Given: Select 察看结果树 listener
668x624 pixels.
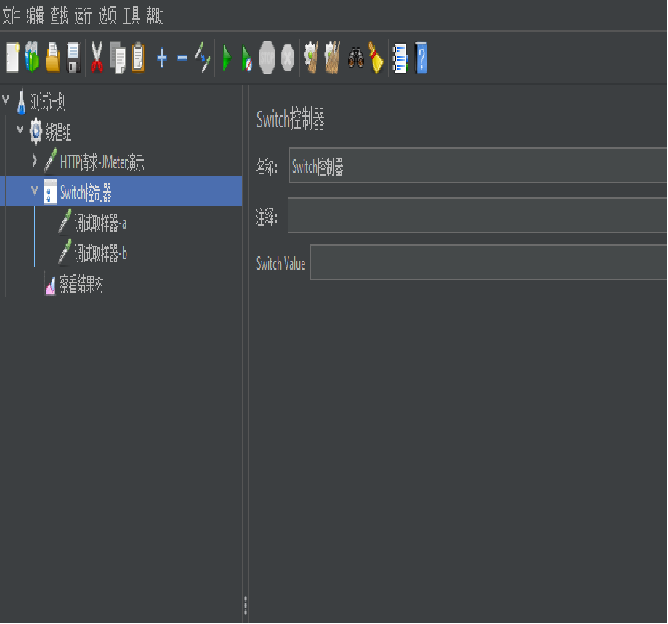Looking at the screenshot, I should 81,284.
